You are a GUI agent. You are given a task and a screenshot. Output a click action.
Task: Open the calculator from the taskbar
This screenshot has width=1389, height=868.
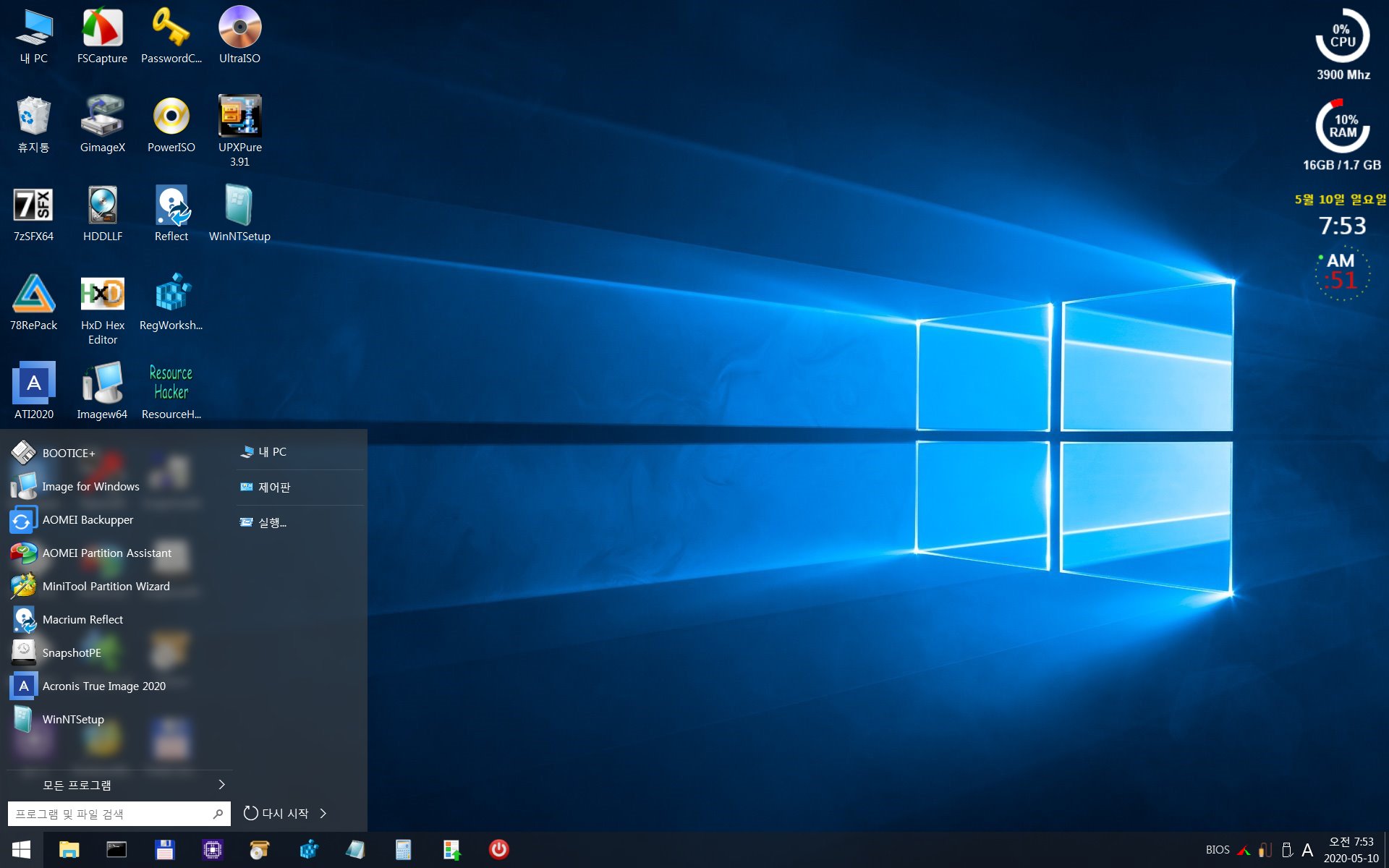click(403, 850)
